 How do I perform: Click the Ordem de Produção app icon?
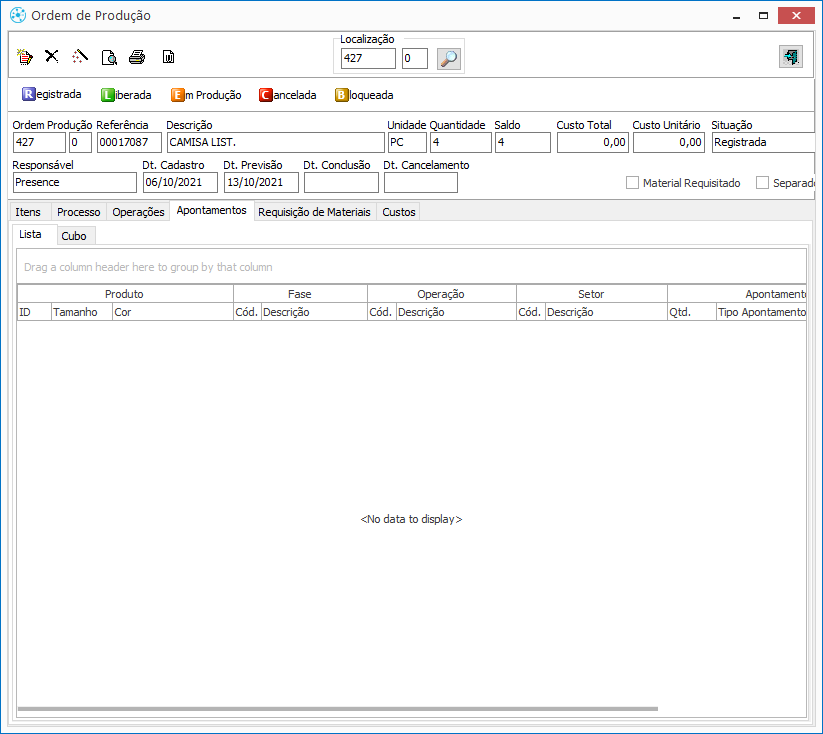pos(17,15)
